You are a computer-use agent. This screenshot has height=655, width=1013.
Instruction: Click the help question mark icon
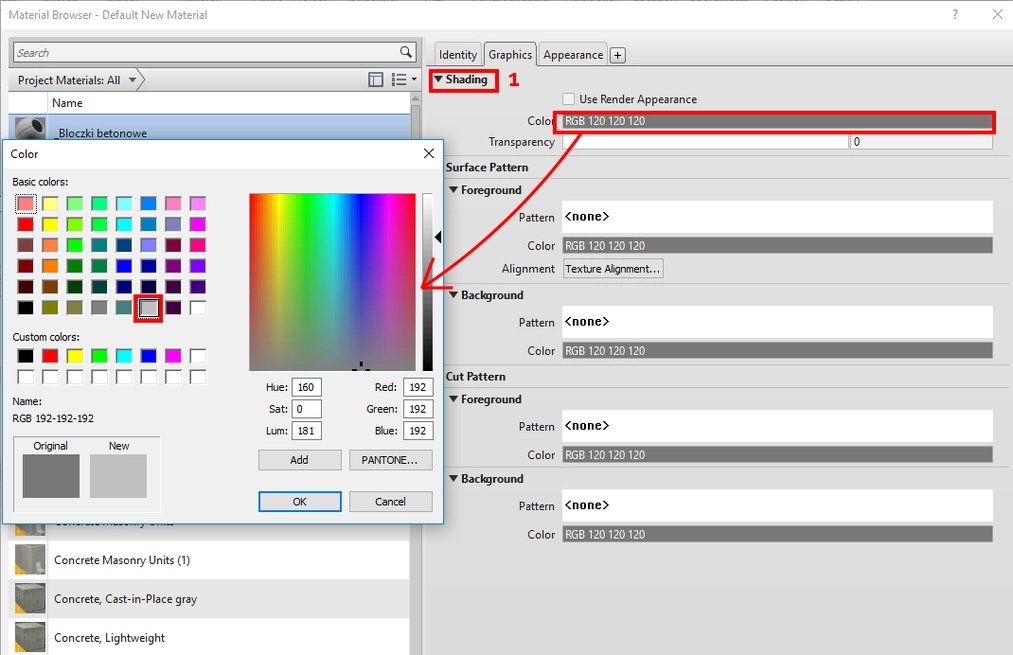click(955, 14)
